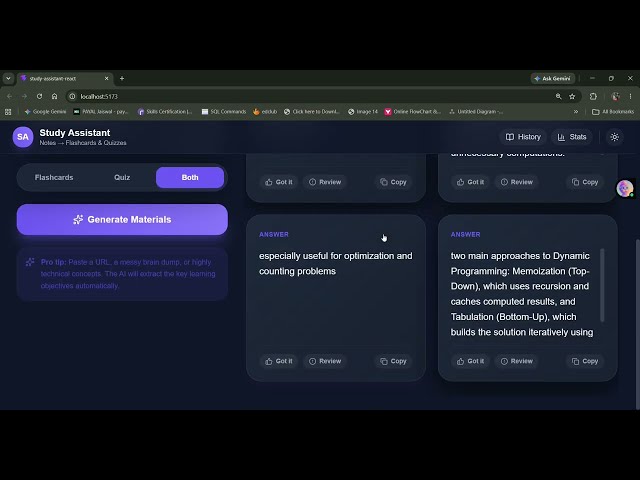Flip the 'especially useful for optimization' card
Image resolution: width=640 pixels, height=480 pixels.
[336, 298]
